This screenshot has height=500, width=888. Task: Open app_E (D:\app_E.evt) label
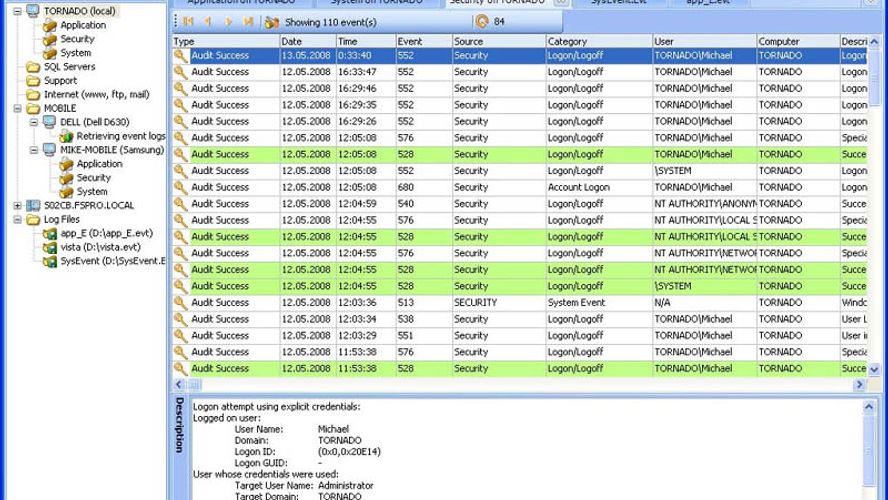106,233
